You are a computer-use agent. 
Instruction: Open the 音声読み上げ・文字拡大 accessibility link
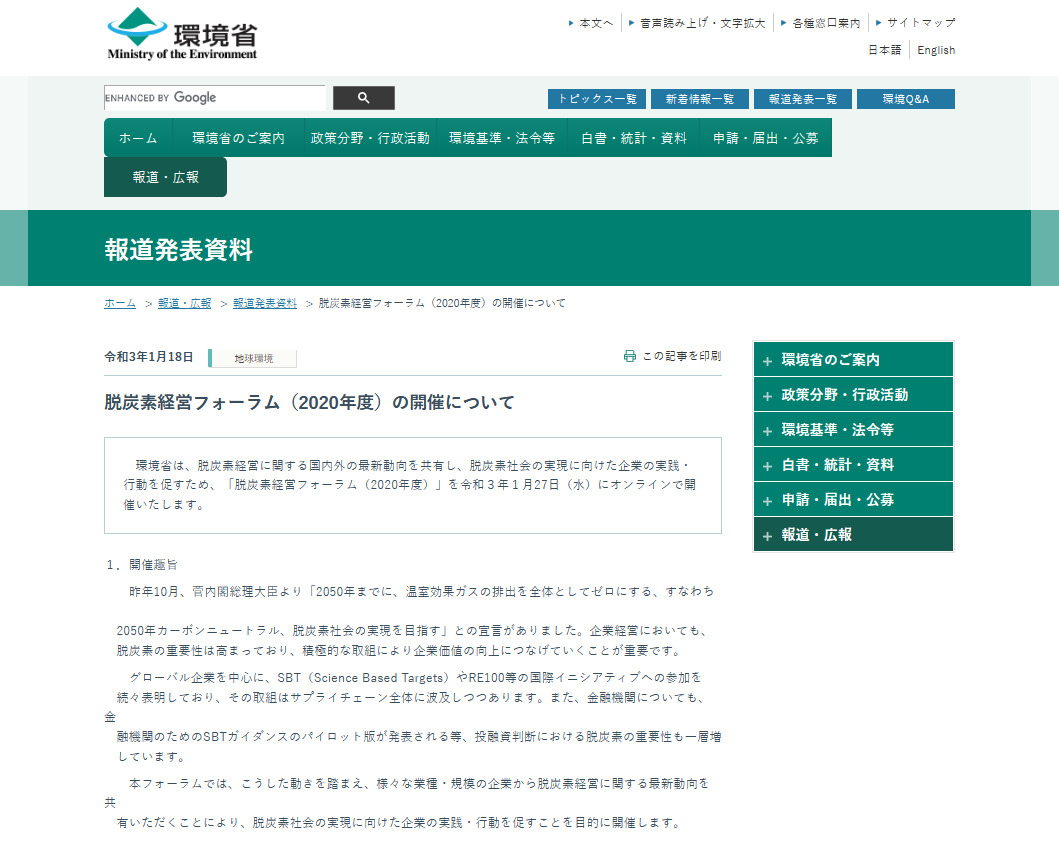[705, 21]
